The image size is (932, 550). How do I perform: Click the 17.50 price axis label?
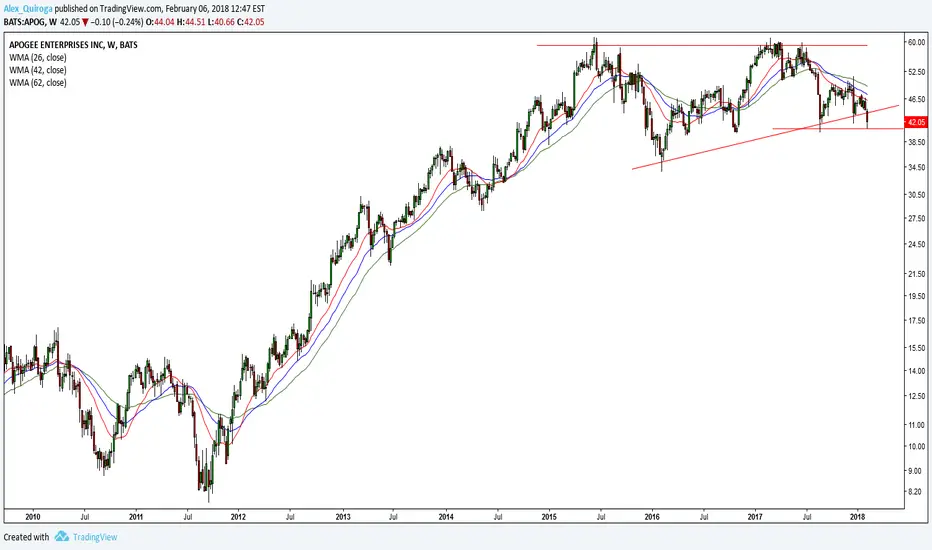click(917, 320)
